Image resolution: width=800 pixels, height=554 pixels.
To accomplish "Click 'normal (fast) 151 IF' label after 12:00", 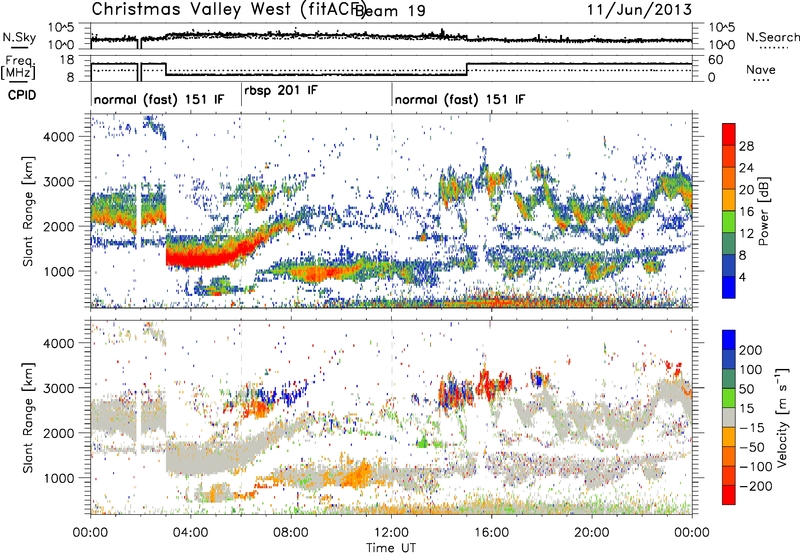I will [x=460, y=99].
